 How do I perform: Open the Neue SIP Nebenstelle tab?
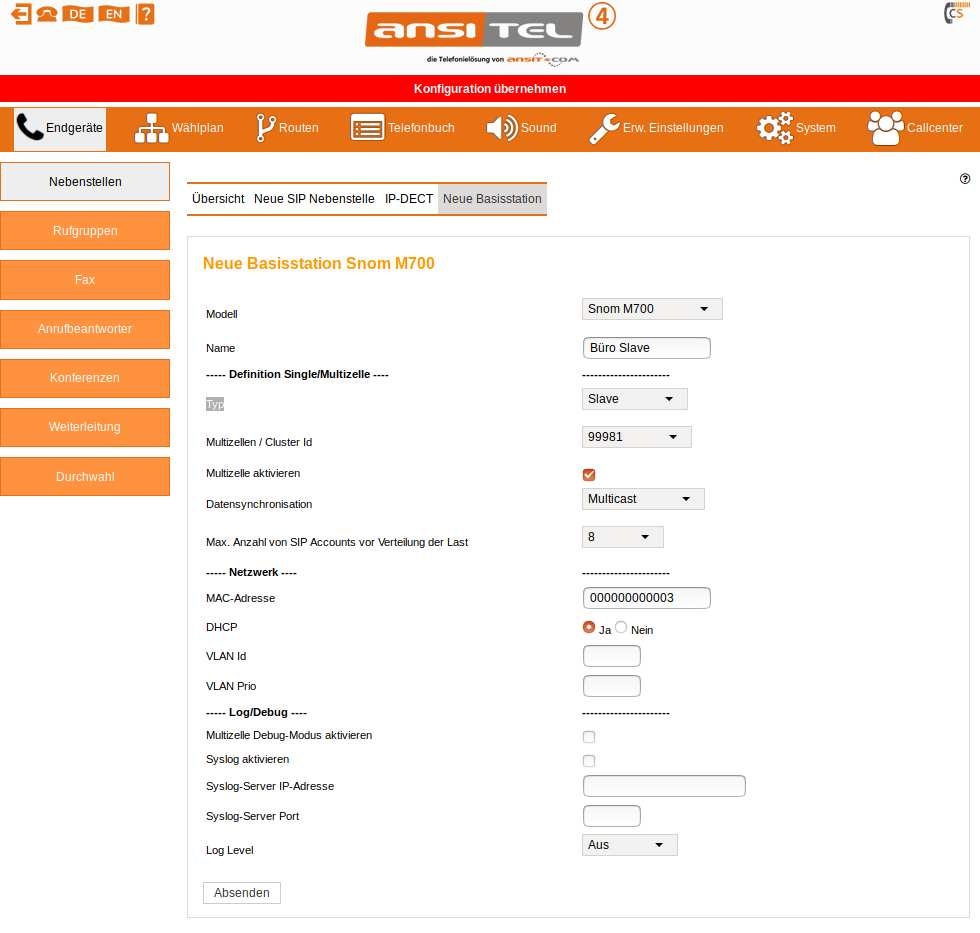[x=314, y=199]
